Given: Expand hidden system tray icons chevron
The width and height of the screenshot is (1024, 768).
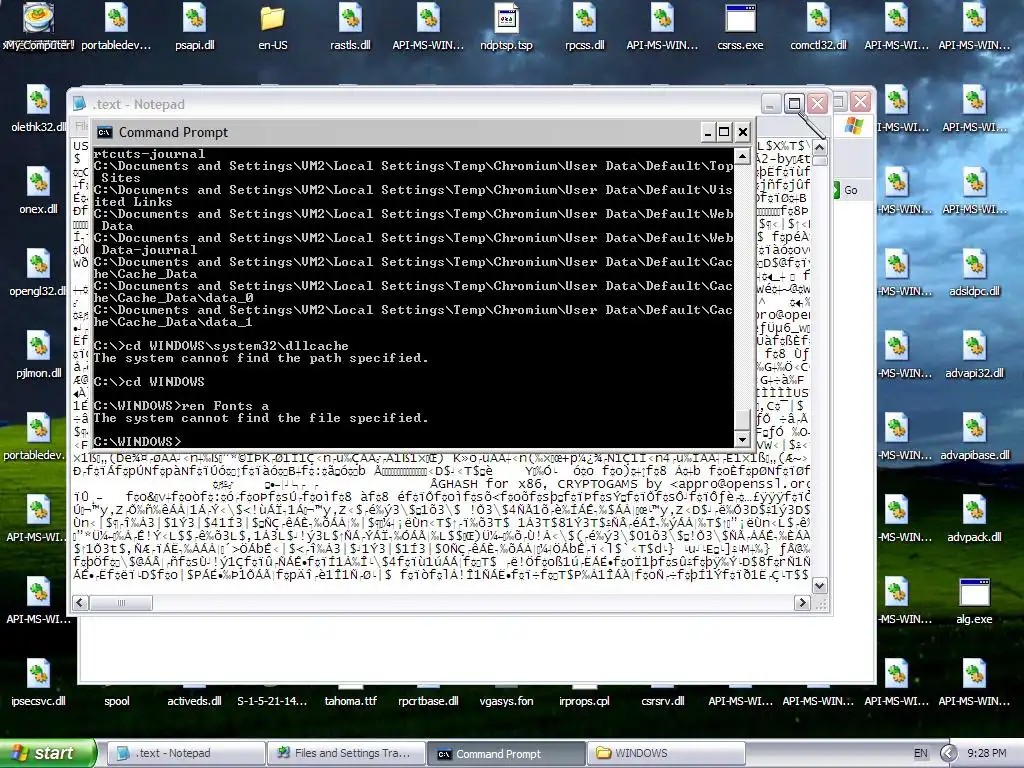Looking at the screenshot, I should [x=948, y=753].
